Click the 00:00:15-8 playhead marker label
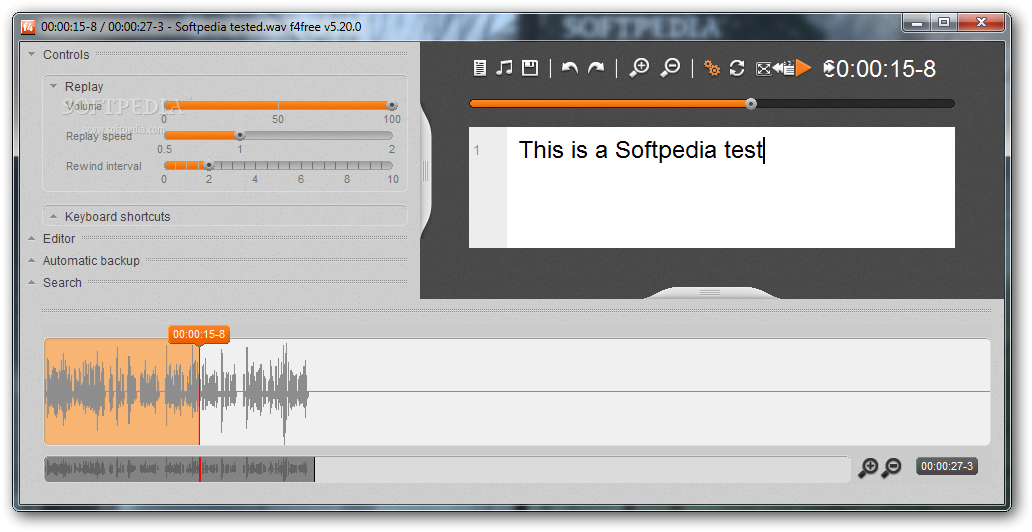Screen dimensions: 1032x532 (x=199, y=334)
